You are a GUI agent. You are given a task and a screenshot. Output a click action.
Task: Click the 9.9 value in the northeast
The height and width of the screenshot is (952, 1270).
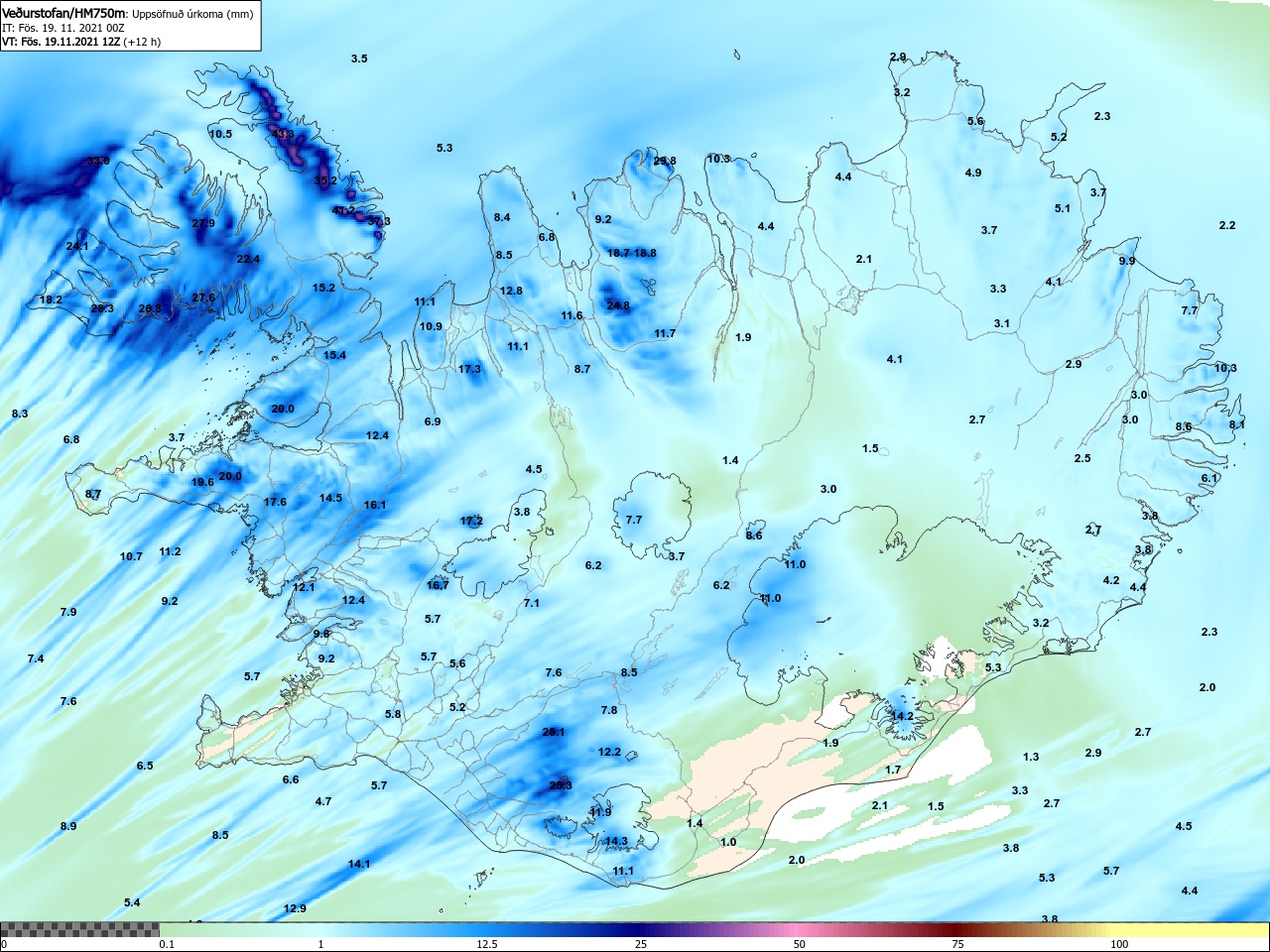point(1127,261)
